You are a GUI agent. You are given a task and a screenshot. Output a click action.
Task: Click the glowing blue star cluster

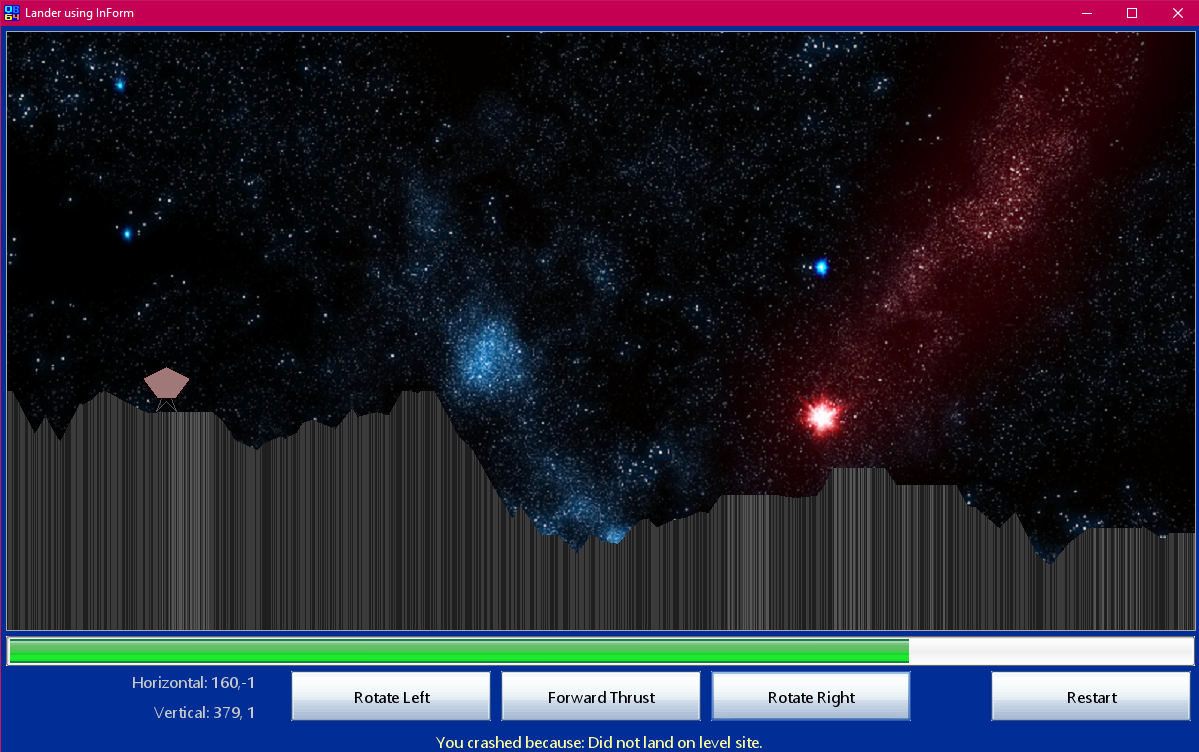488,353
